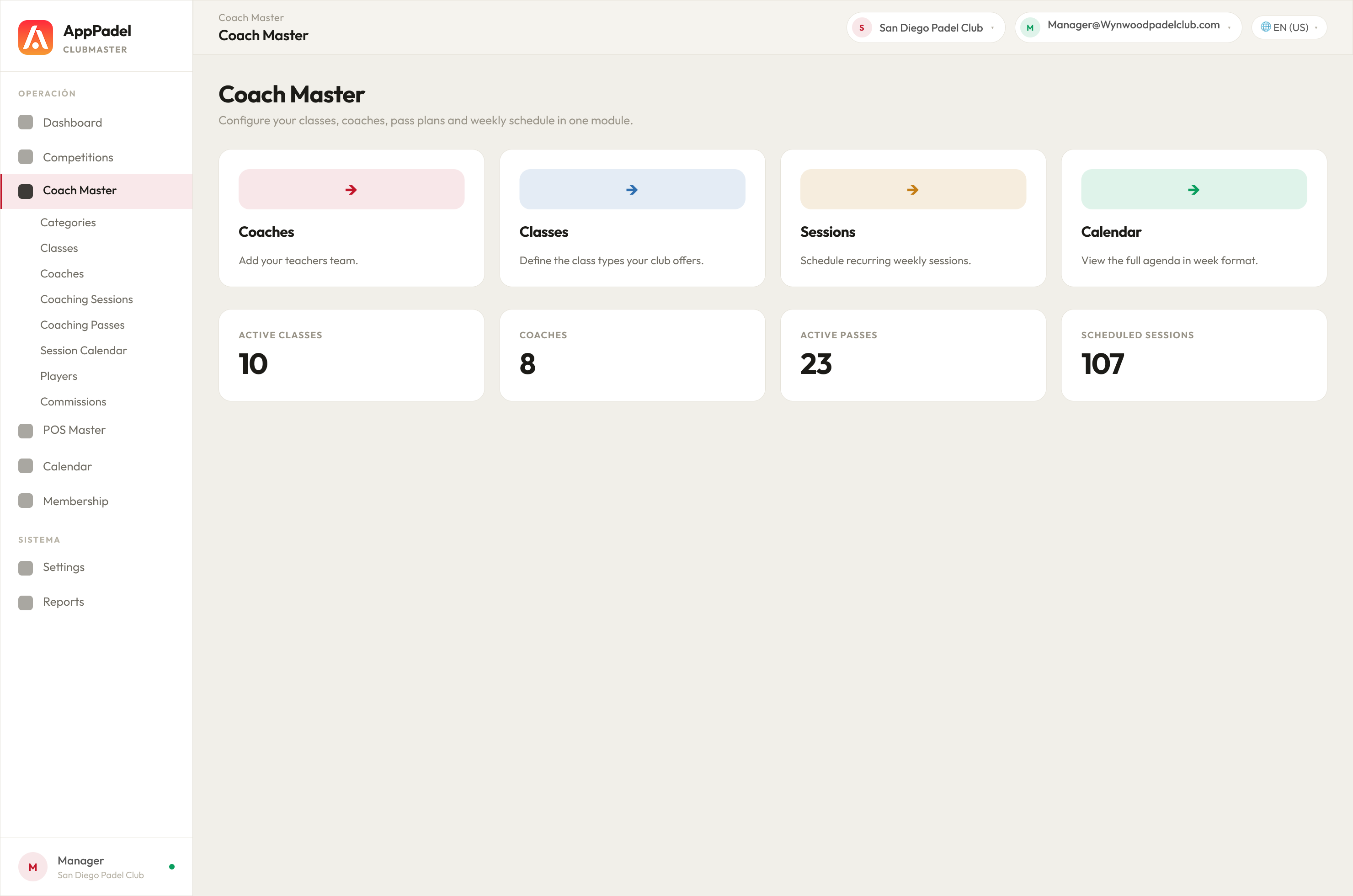Click the CLUBMASTER label under AppPadel
Screen dimensions: 1353x896
[95, 50]
